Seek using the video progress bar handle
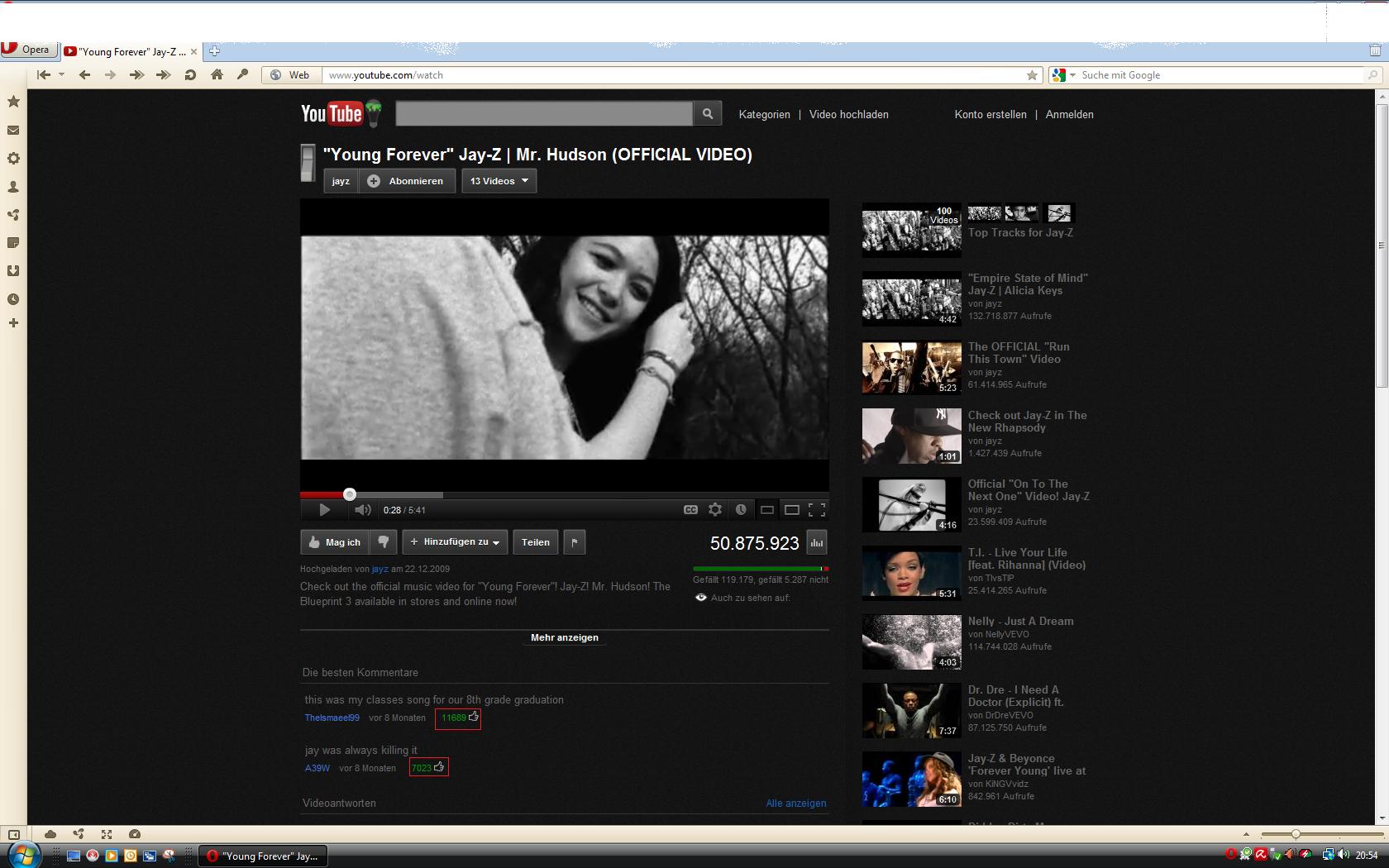 click(x=350, y=494)
